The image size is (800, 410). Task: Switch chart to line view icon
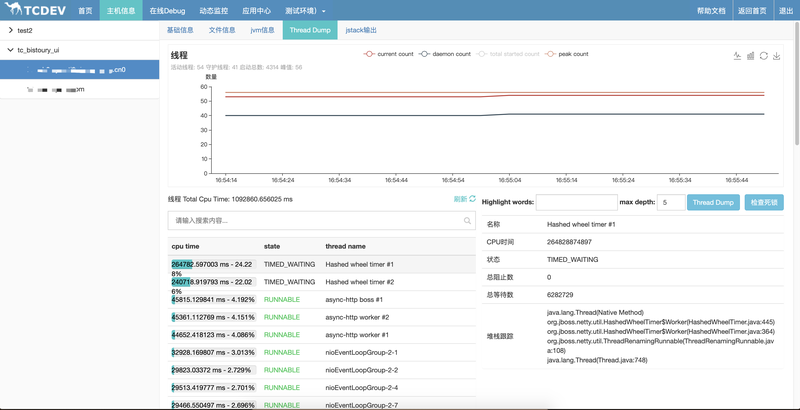tap(737, 56)
